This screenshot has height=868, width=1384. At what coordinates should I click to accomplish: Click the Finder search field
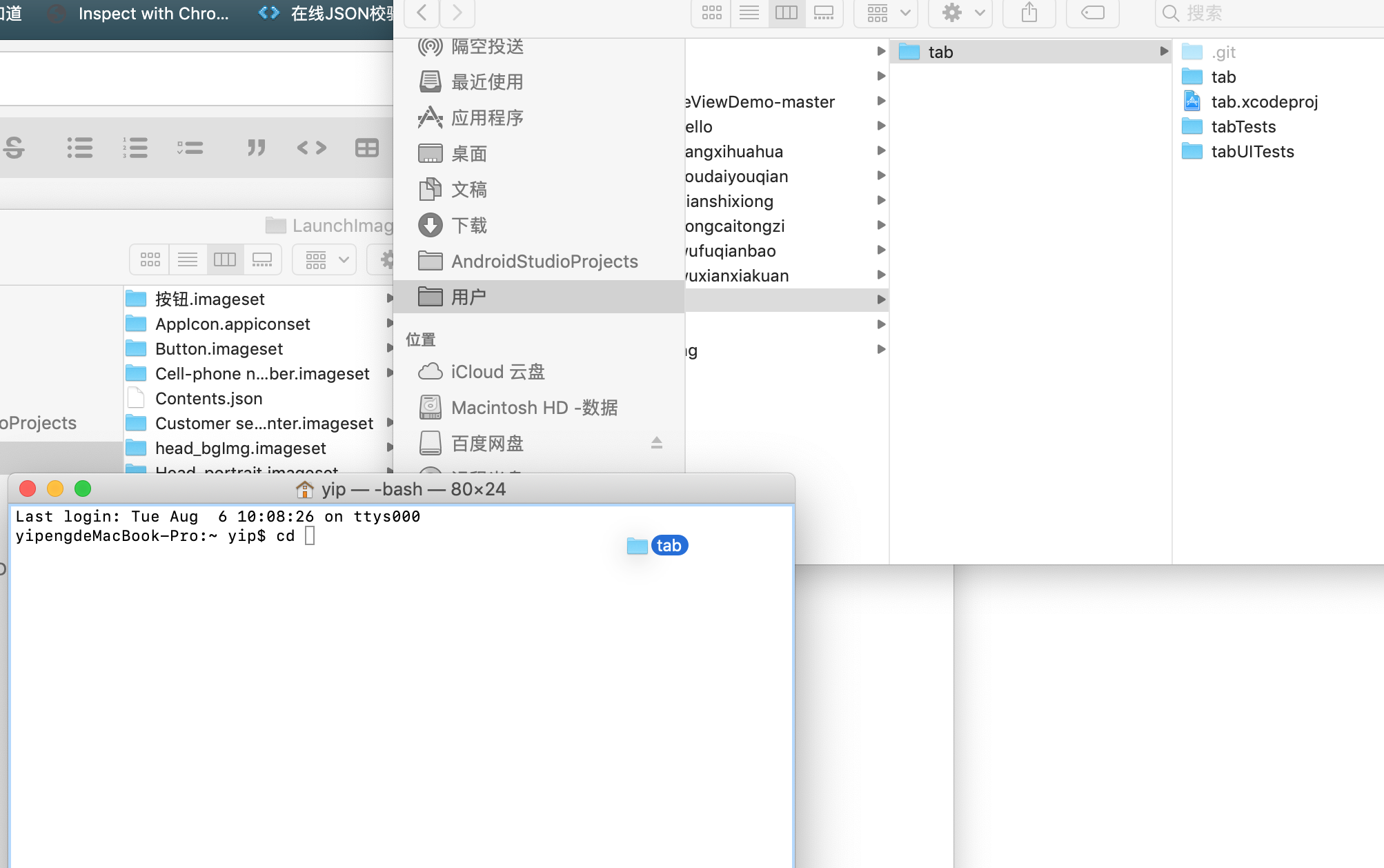[x=1269, y=12]
